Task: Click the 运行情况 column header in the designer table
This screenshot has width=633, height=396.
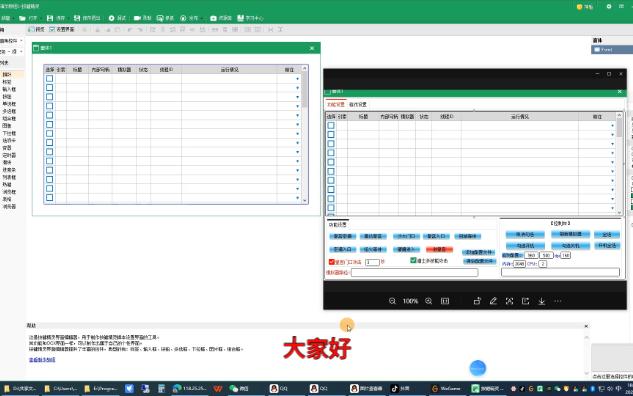Action: coord(229,70)
